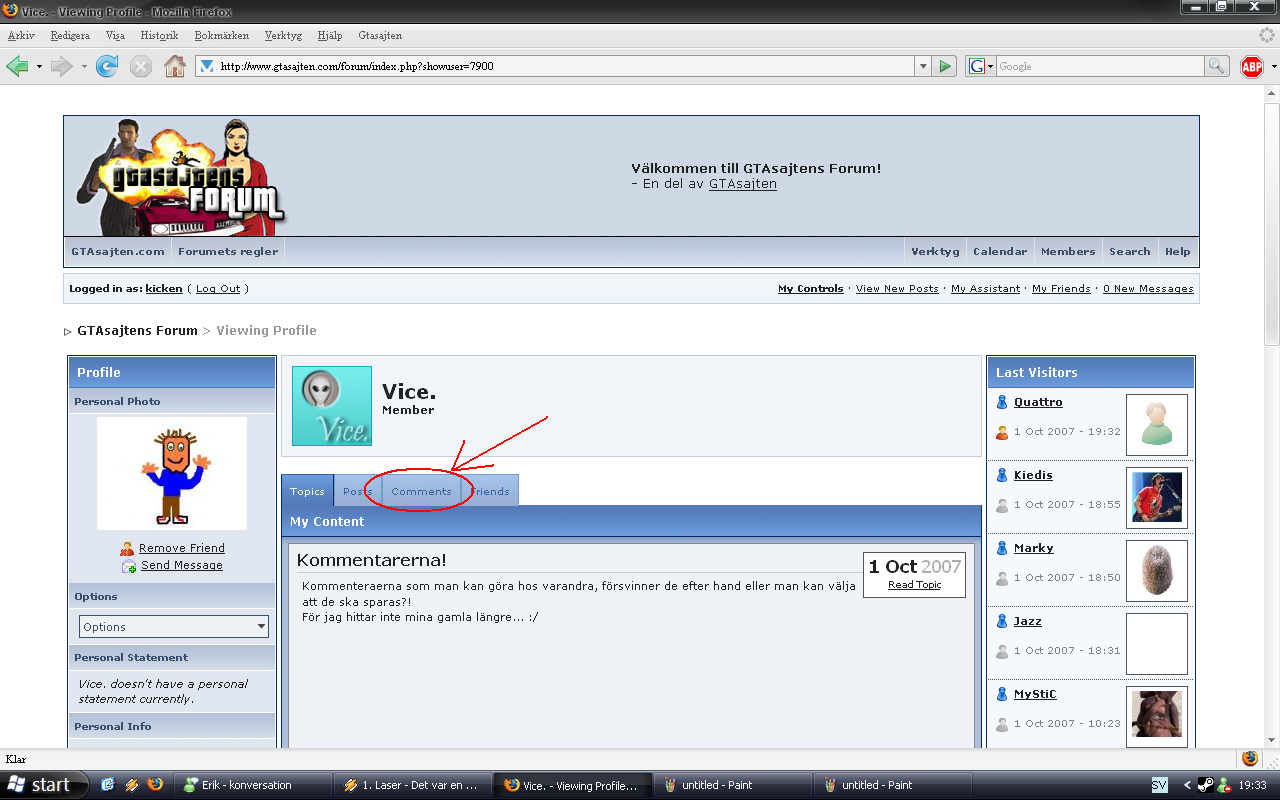Reload the page with the refresh icon
1280x800 pixels.
107,66
